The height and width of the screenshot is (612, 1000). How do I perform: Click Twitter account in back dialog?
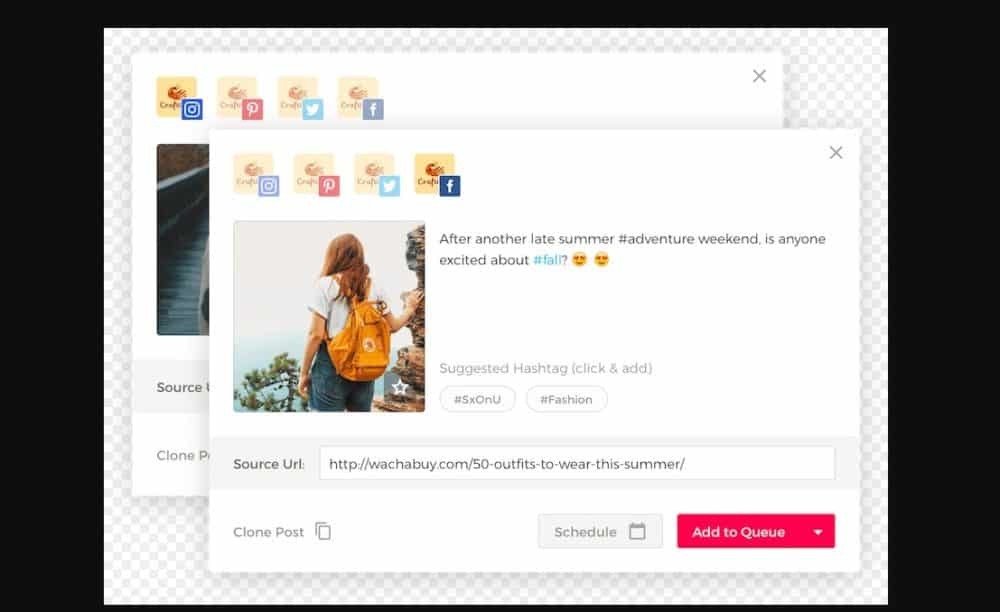point(299,98)
